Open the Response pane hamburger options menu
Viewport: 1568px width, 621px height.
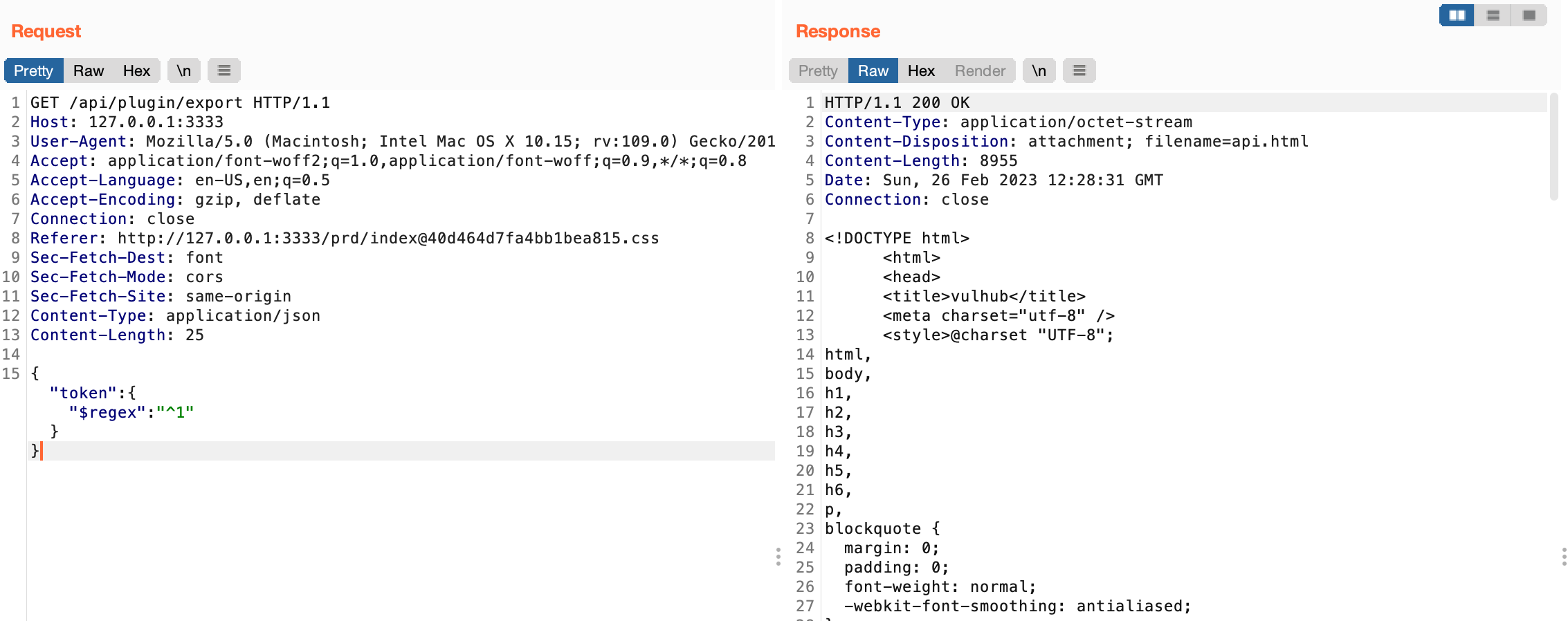click(x=1079, y=71)
